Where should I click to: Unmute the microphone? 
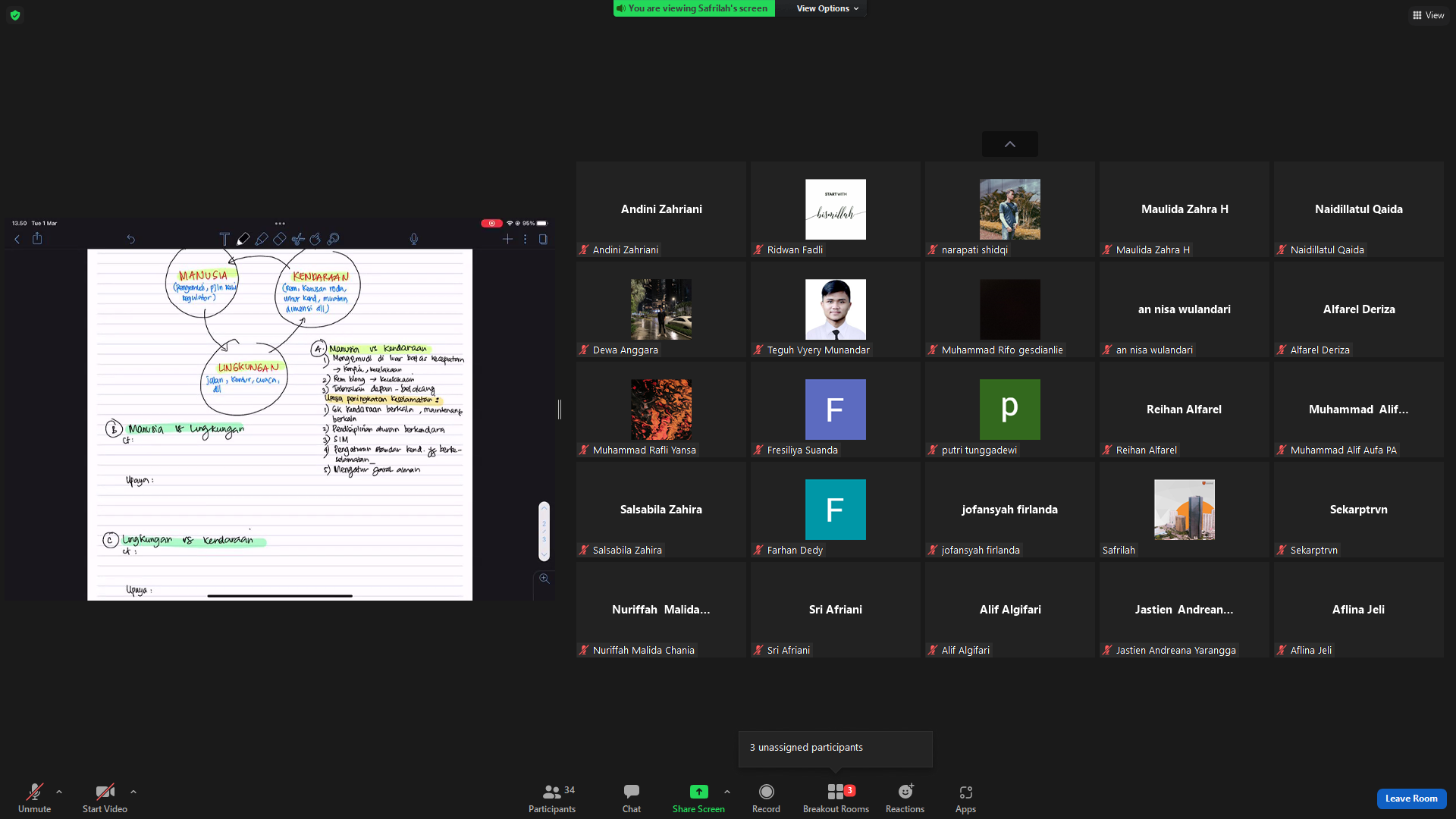(x=34, y=798)
